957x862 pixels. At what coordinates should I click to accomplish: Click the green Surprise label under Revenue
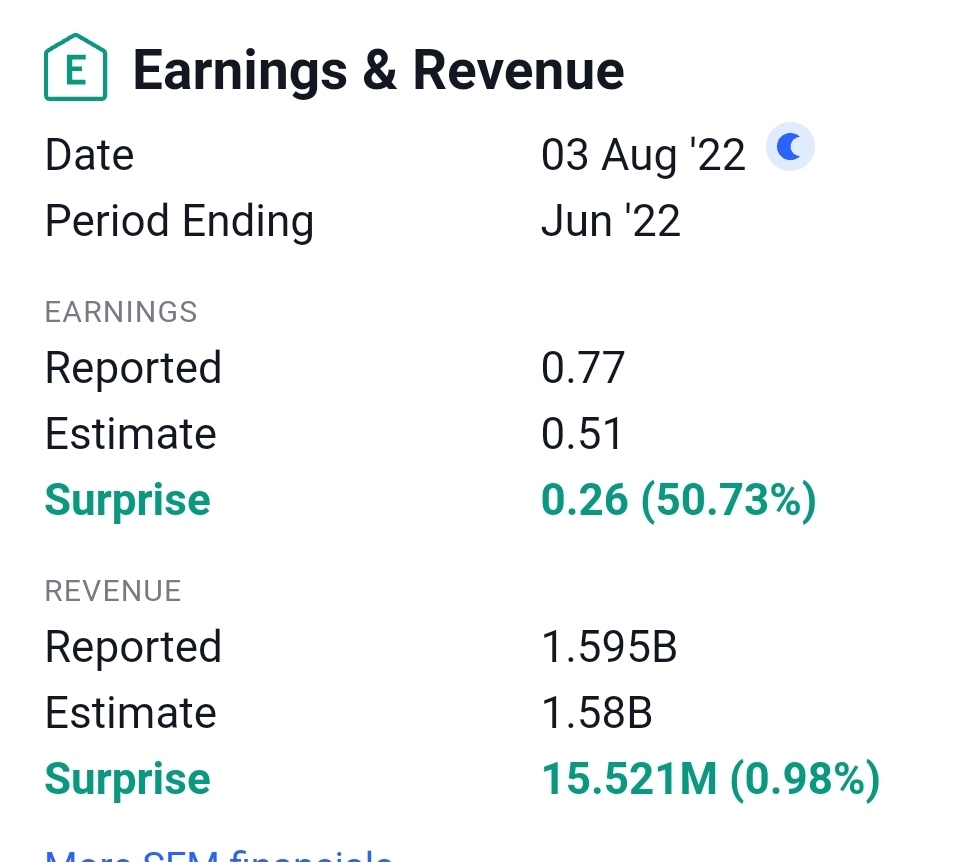pos(128,779)
